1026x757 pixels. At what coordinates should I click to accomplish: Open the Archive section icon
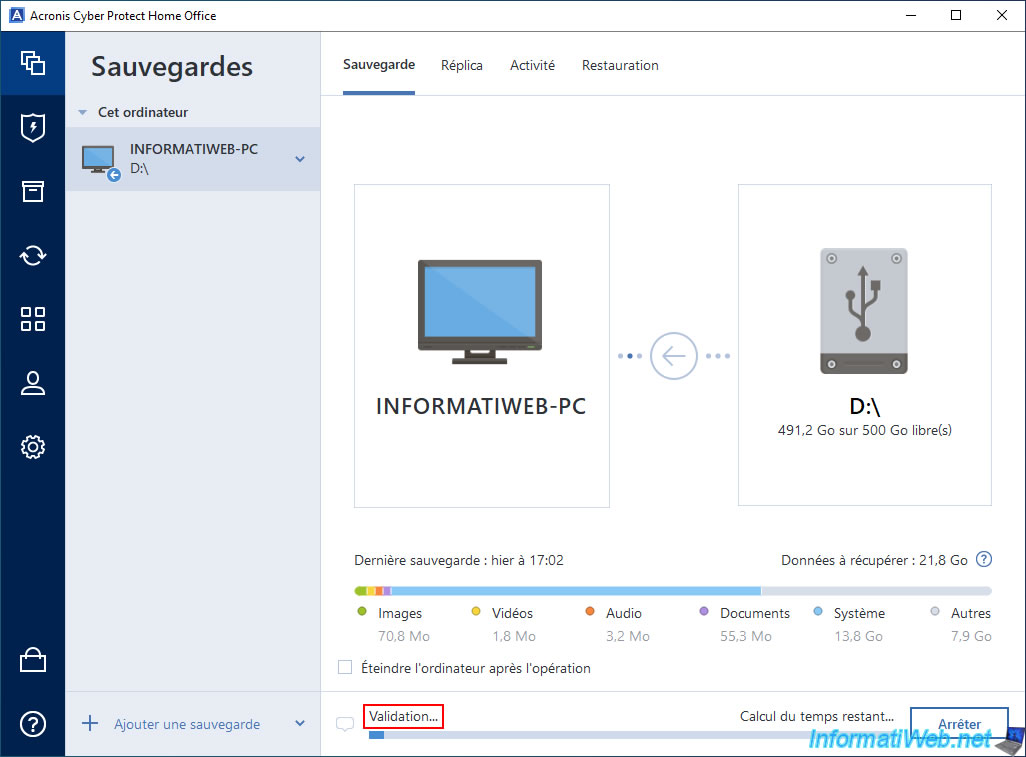tap(33, 192)
